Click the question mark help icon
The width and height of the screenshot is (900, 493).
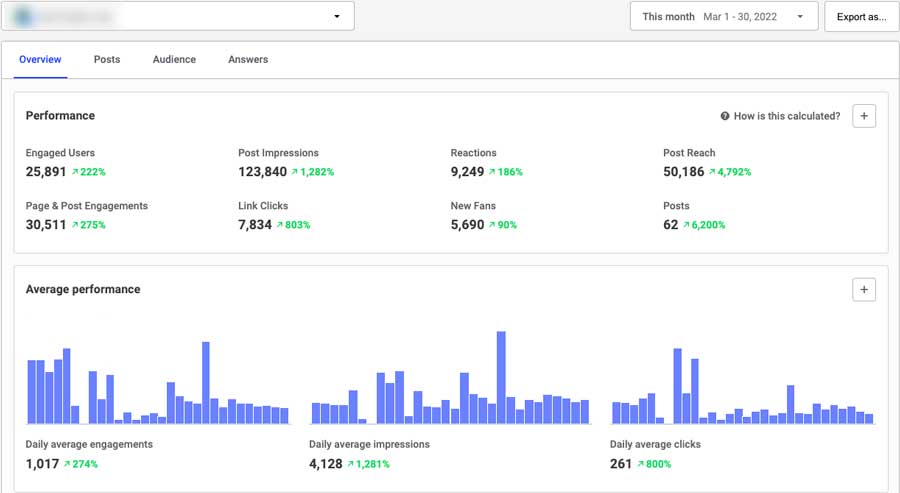[x=725, y=116]
